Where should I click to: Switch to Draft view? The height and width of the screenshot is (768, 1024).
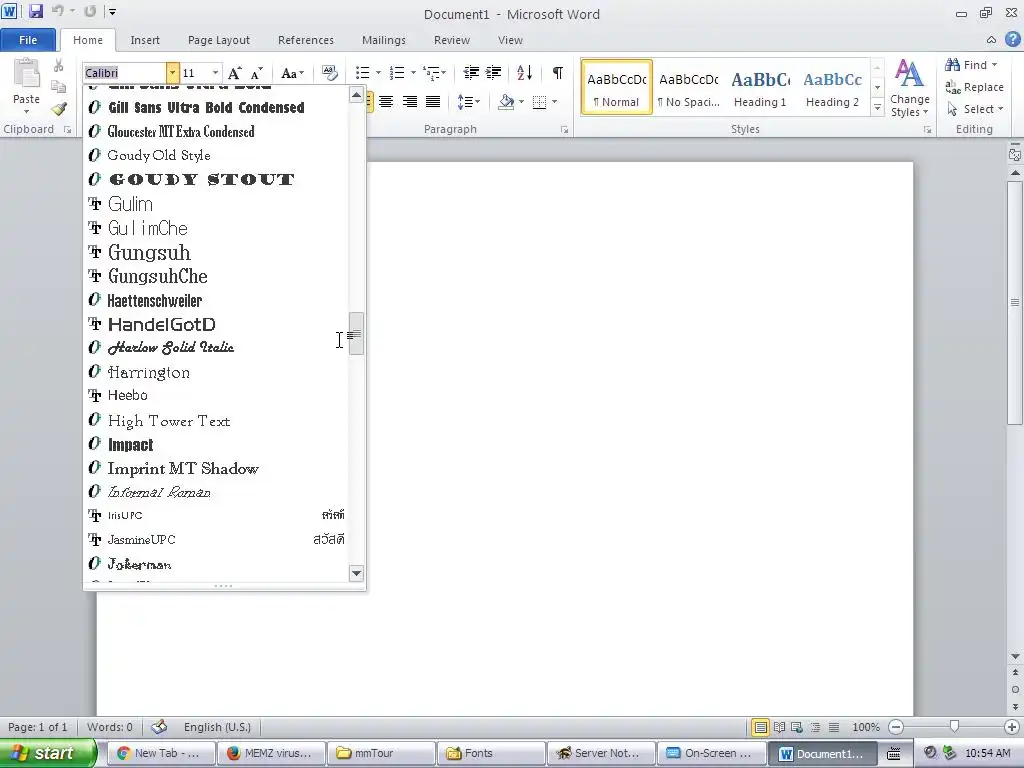pos(834,727)
